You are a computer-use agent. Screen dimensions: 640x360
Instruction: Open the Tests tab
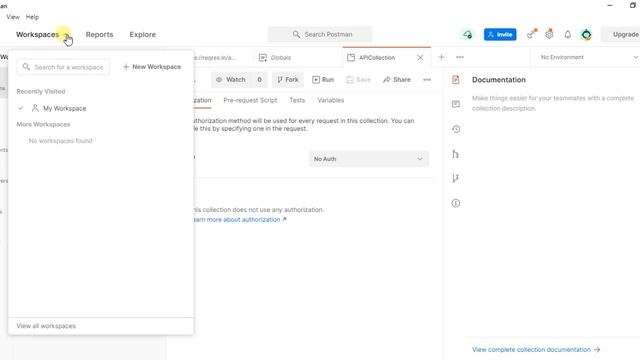pyautogui.click(x=297, y=100)
